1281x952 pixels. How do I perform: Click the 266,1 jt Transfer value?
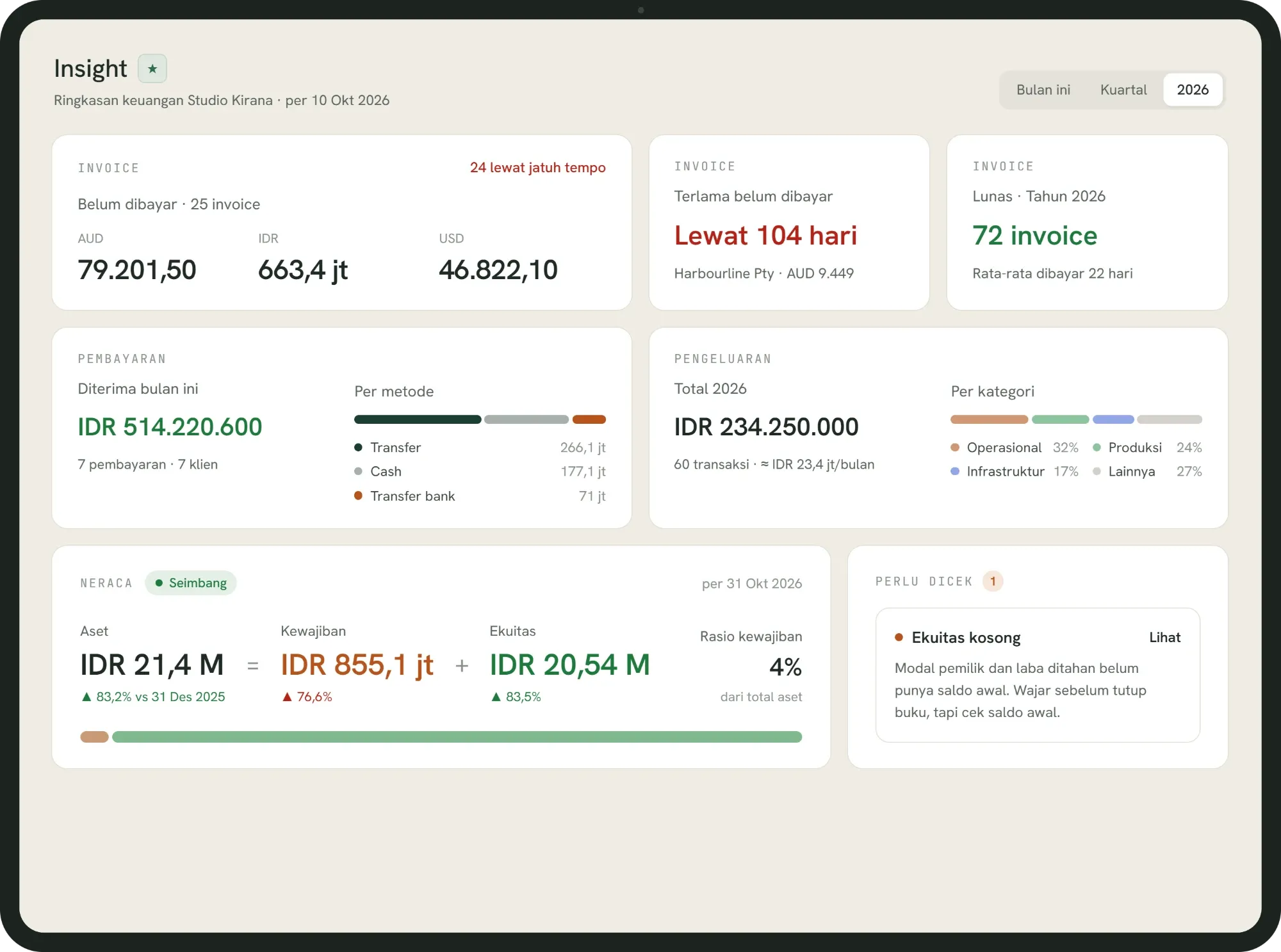coord(583,447)
